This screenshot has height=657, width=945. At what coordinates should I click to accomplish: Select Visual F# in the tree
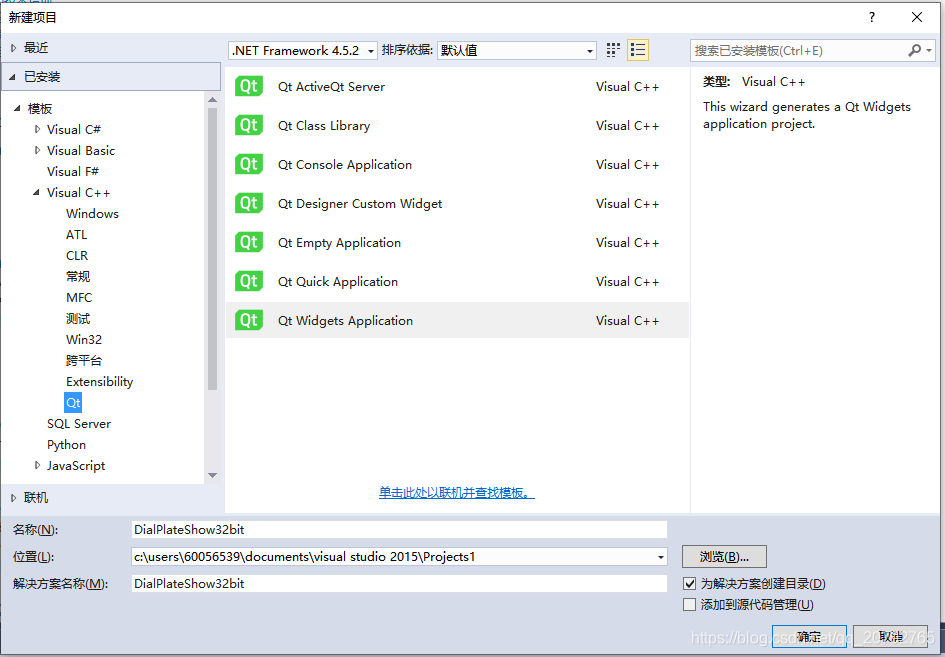(72, 172)
